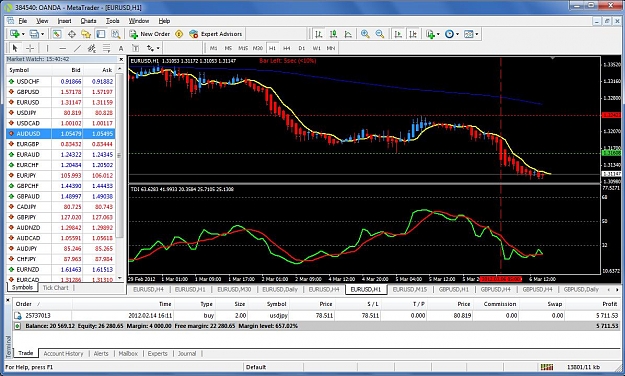
Task: Open the Journal terminal tab
Action: coord(187,353)
